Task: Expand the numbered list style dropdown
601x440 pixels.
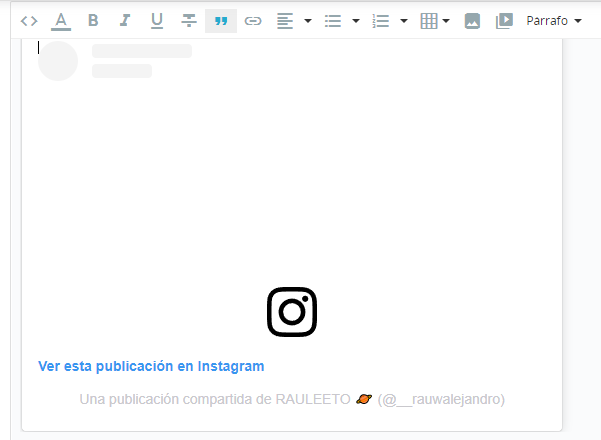Action: pyautogui.click(x=404, y=21)
